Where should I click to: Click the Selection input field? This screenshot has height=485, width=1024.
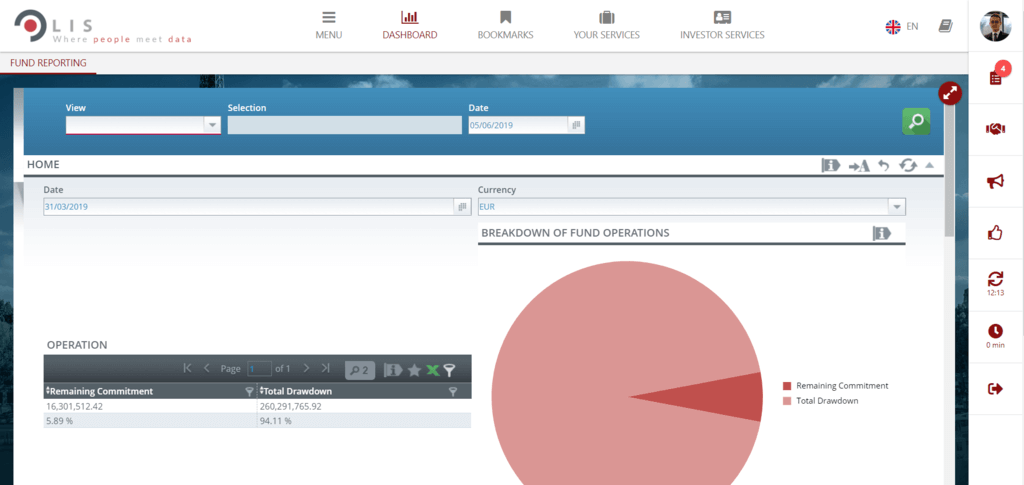[344, 125]
